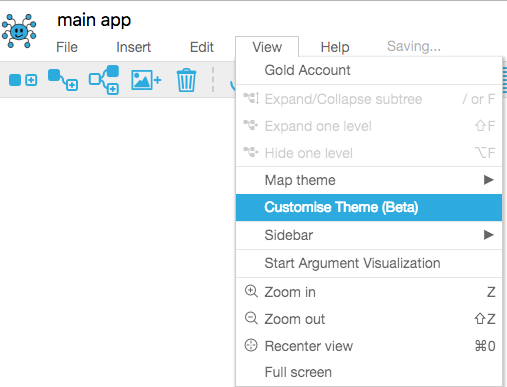
Task: Open the File menu
Action: tap(67, 47)
